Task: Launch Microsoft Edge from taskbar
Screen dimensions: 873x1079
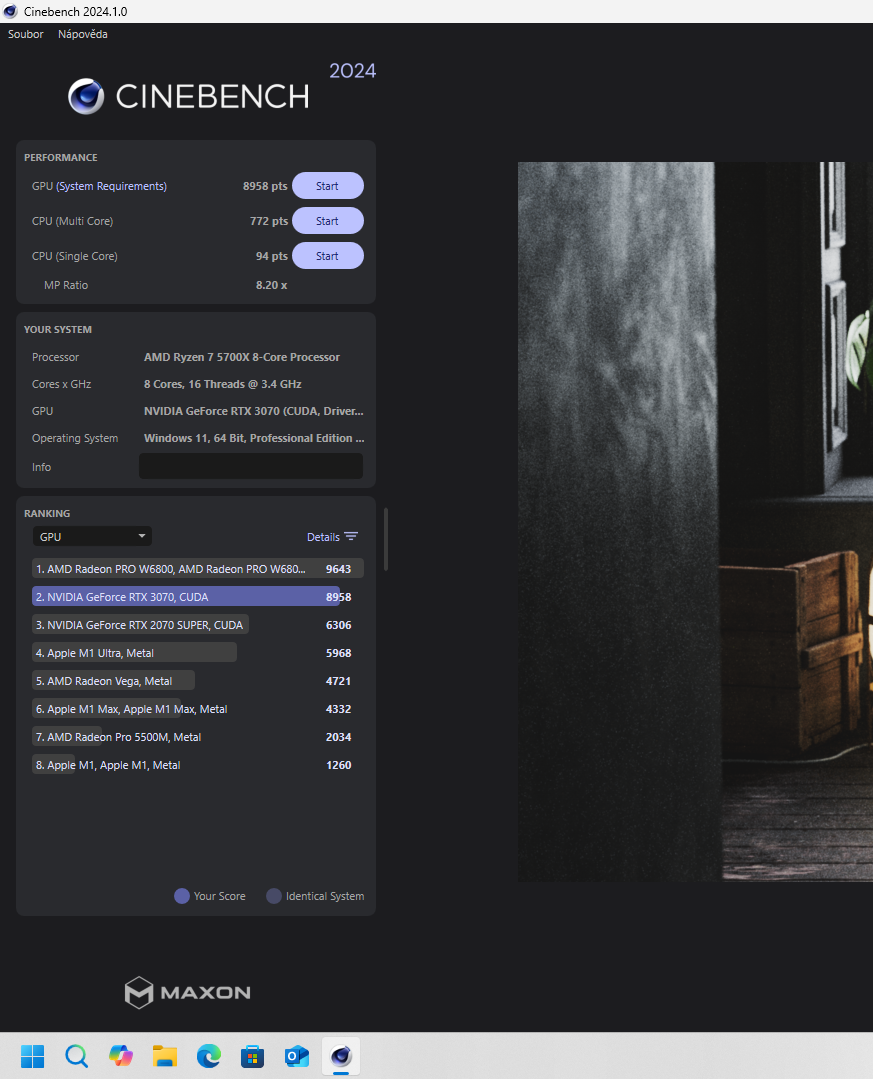Action: 209,1056
